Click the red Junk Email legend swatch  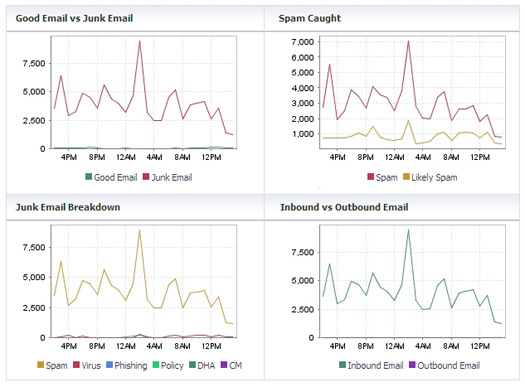pos(146,176)
